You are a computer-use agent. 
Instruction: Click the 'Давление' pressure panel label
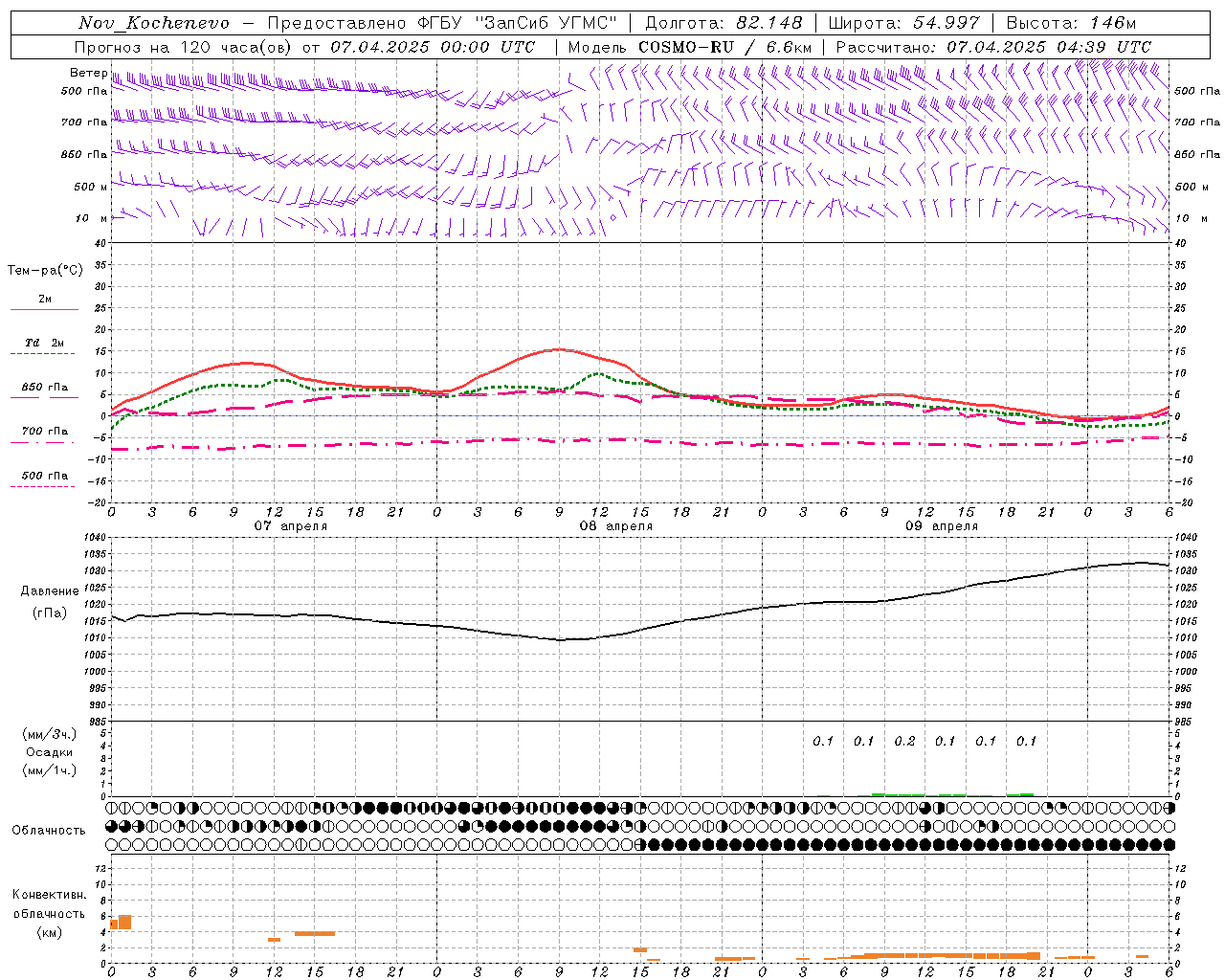pyautogui.click(x=50, y=591)
